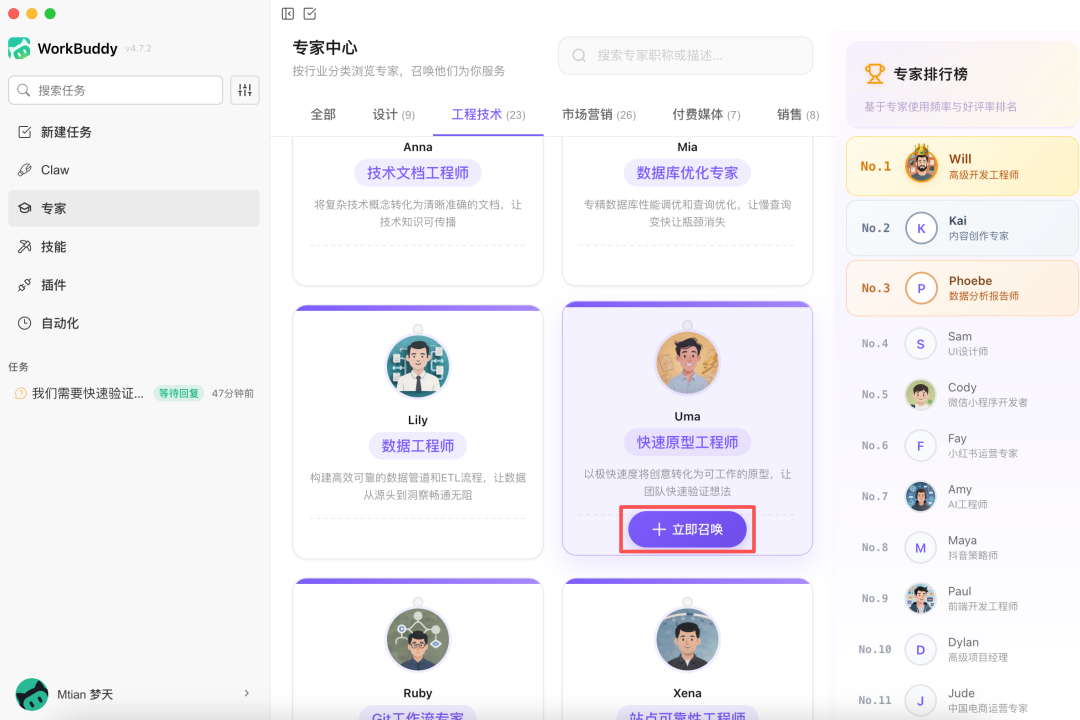Select 专家 in sidebar
The height and width of the screenshot is (720, 1080).
click(x=134, y=208)
